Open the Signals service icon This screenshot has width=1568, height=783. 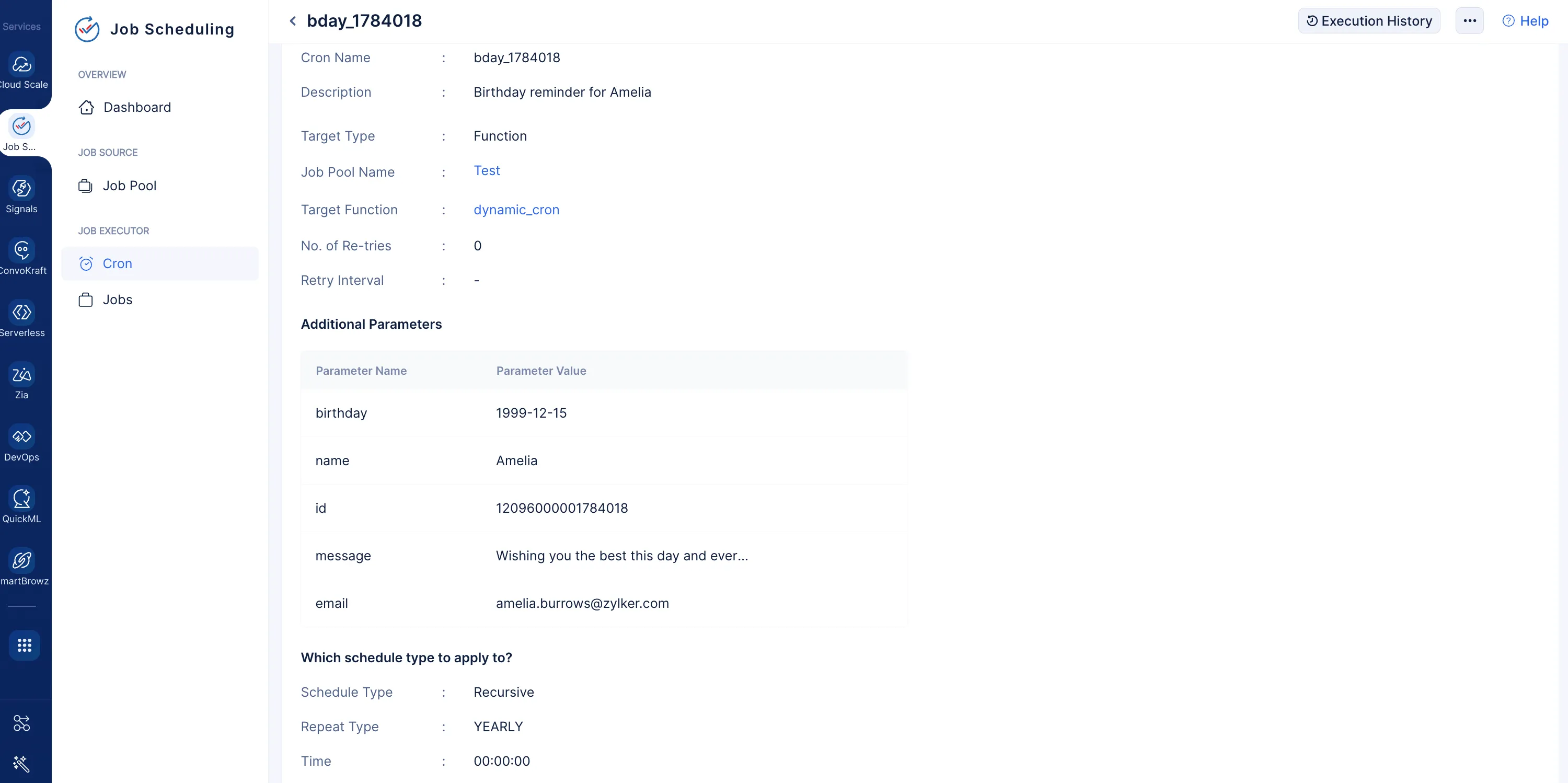pos(22,188)
